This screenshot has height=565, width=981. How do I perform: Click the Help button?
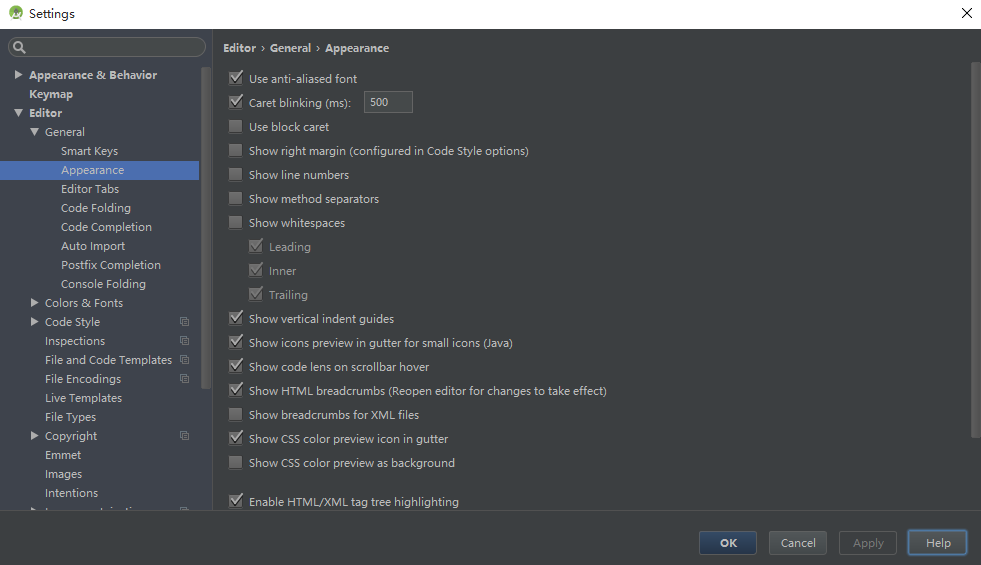(x=937, y=543)
